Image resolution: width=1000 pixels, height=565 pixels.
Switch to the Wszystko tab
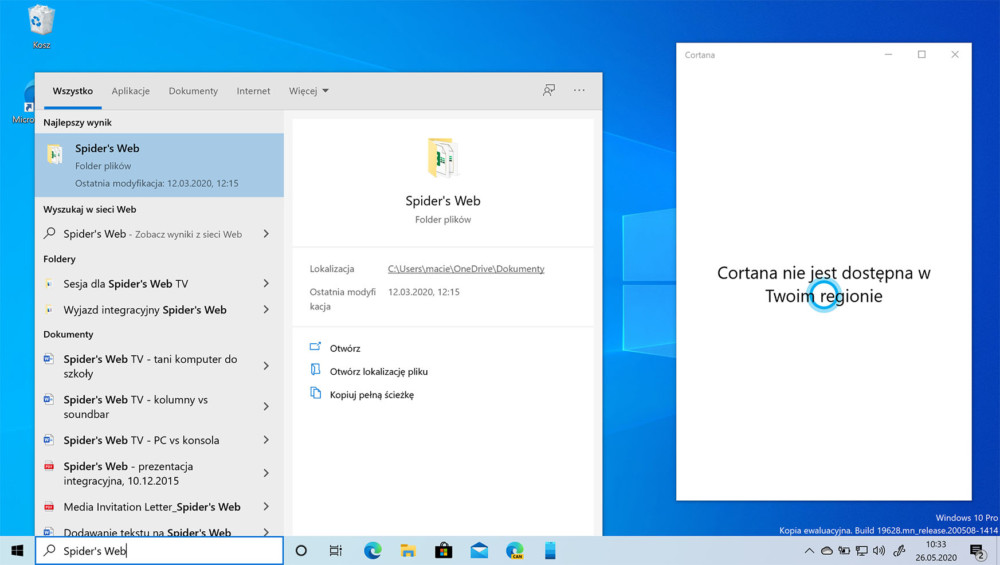click(x=73, y=91)
